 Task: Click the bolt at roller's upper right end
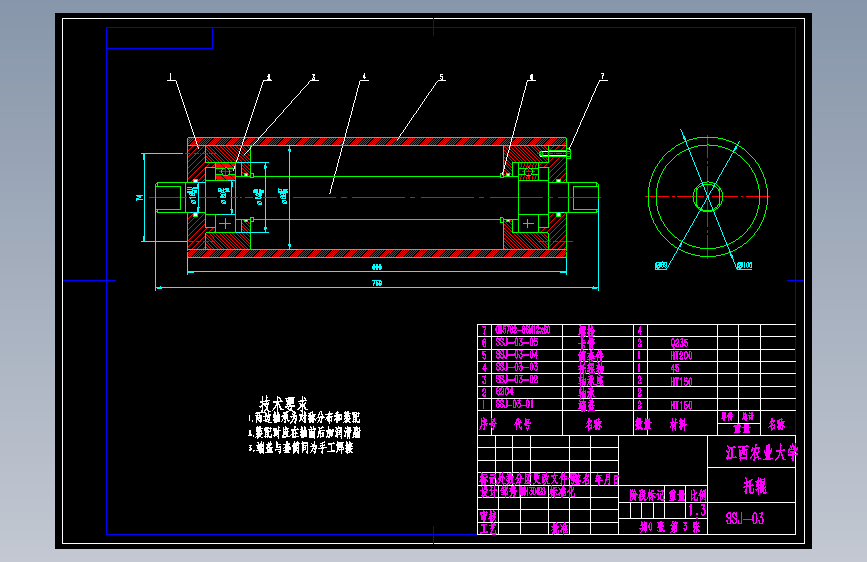(x=555, y=154)
